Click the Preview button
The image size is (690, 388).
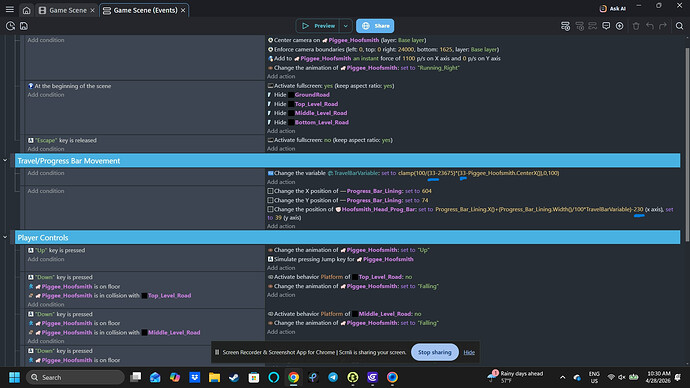coord(318,26)
